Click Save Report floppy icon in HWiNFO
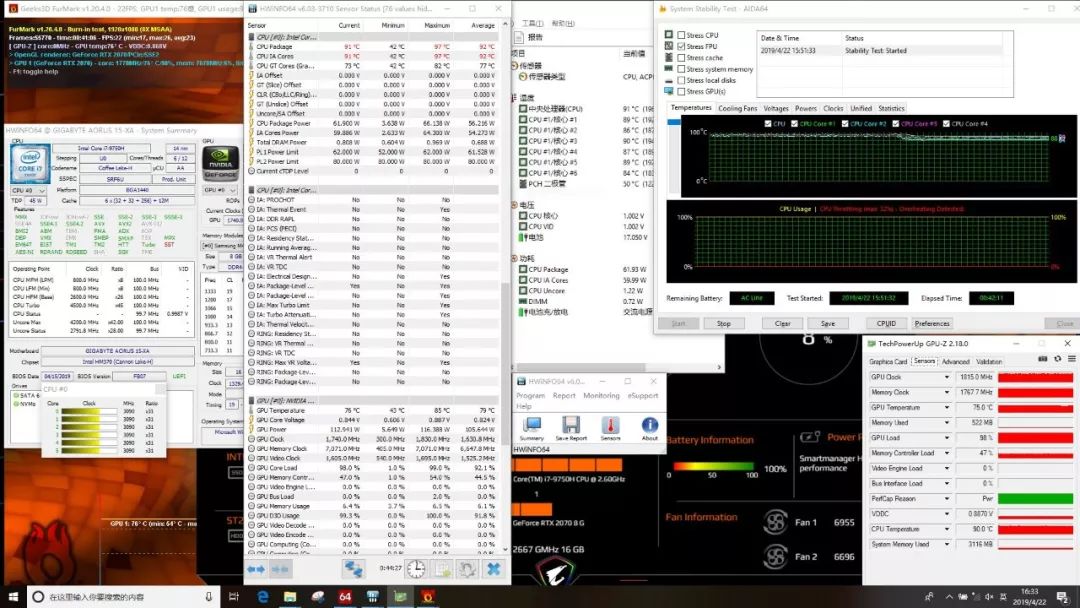Image resolution: width=1080 pixels, height=608 pixels. (571, 426)
